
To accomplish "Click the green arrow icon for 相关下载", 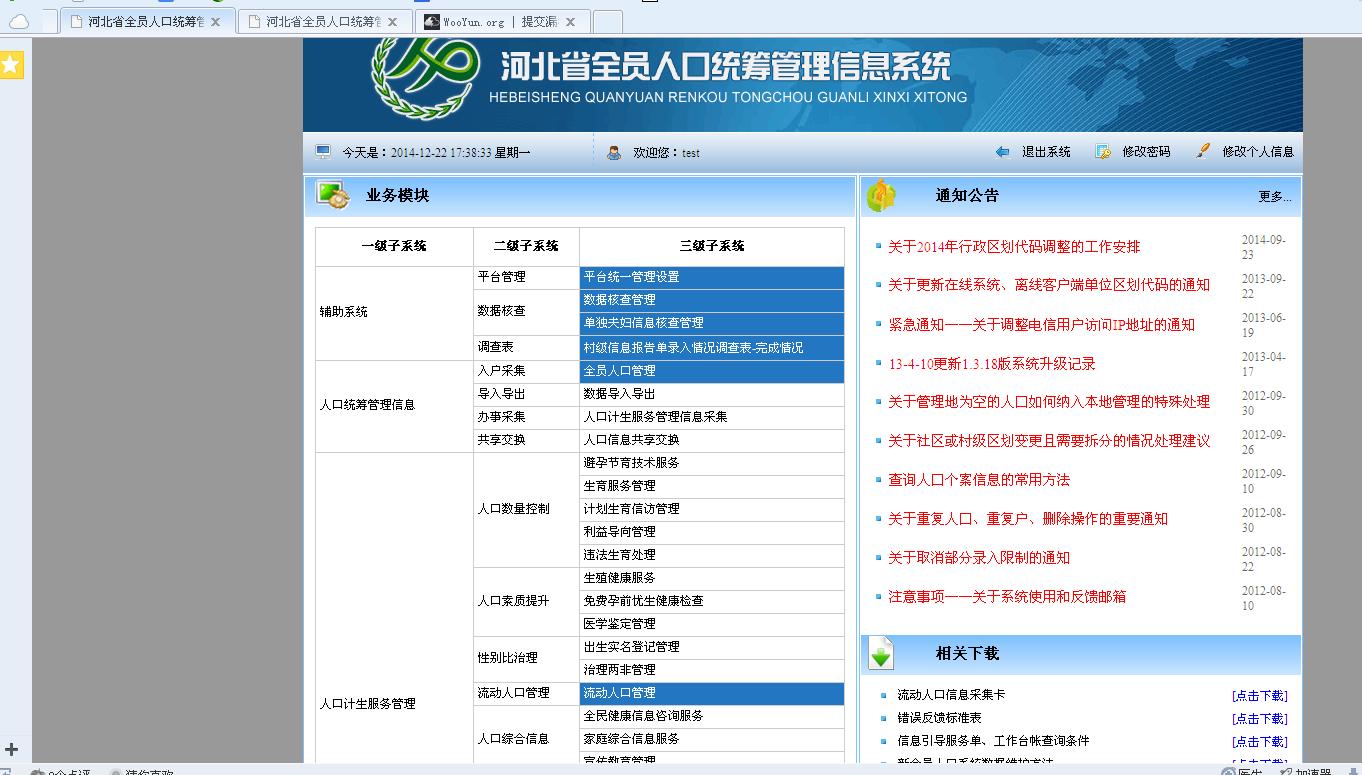I will 881,653.
